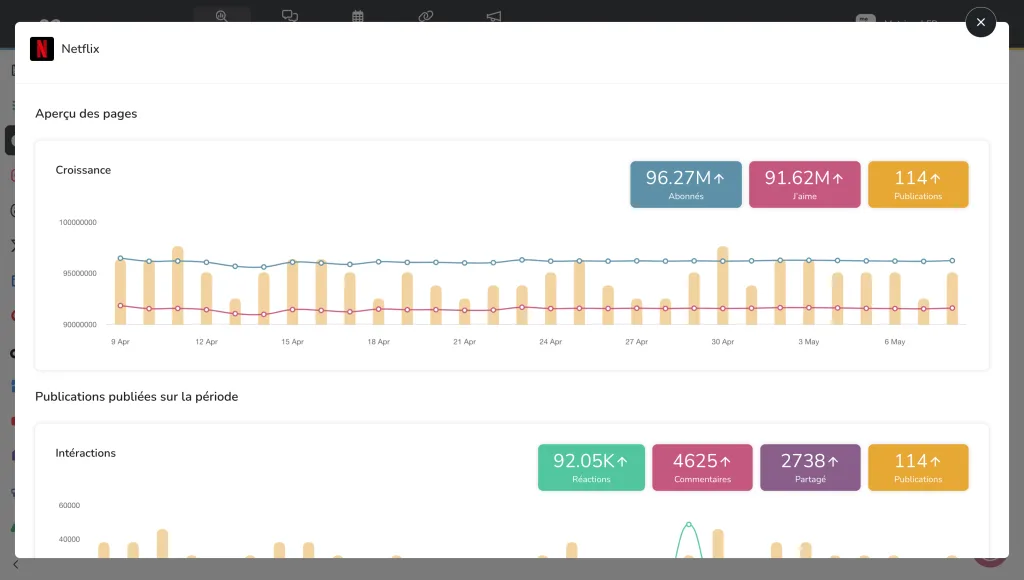Close the Netflix analytics modal
The height and width of the screenshot is (580, 1024).
980,22
